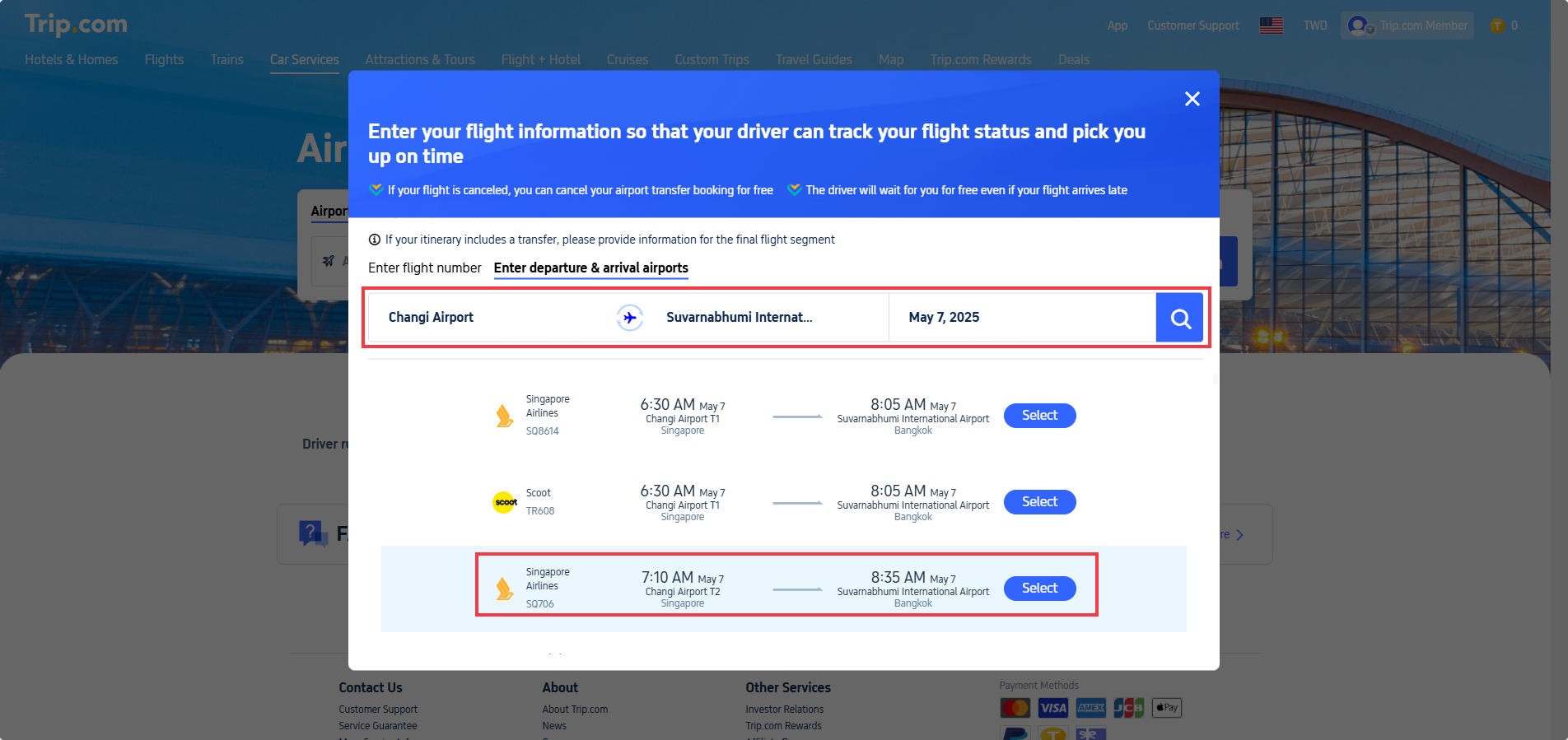
Task: Click the JCB payment icon
Action: (1128, 707)
